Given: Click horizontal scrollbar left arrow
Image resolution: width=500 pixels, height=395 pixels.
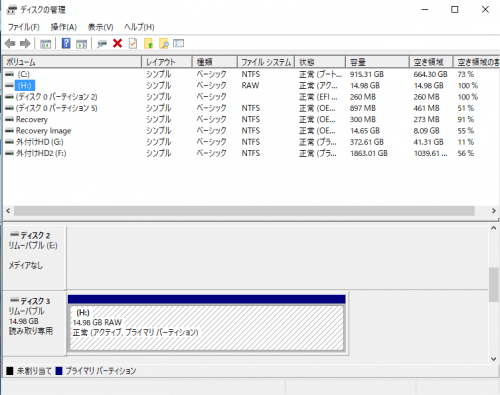Looking at the screenshot, I should (x=8, y=211).
